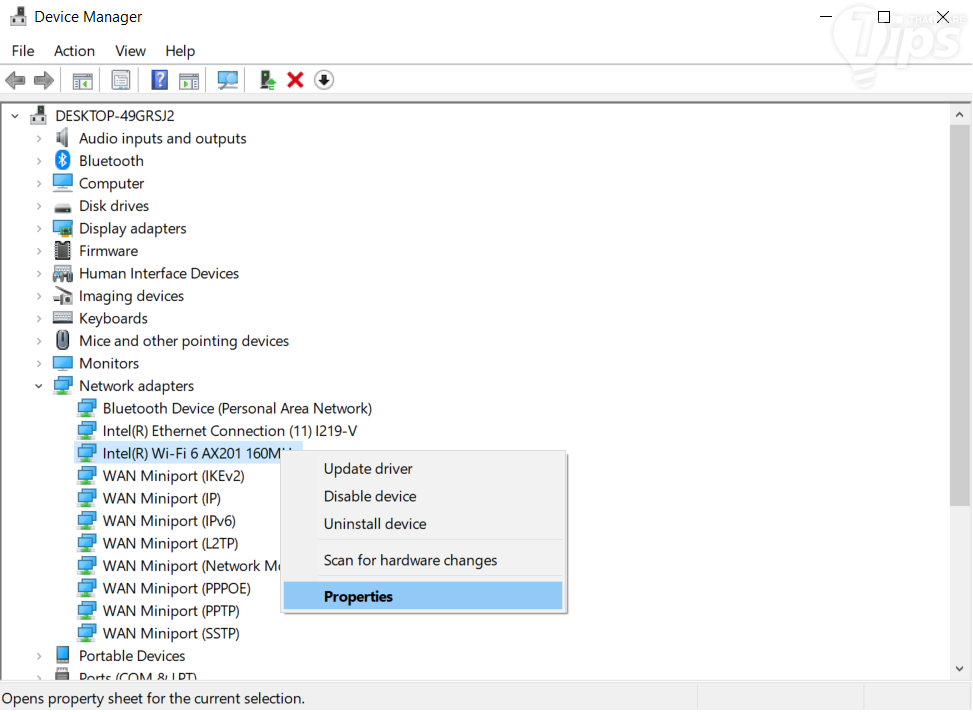Click Scan for hardware changes monitor toolbar icon
The height and width of the screenshot is (712, 973).
pos(227,80)
